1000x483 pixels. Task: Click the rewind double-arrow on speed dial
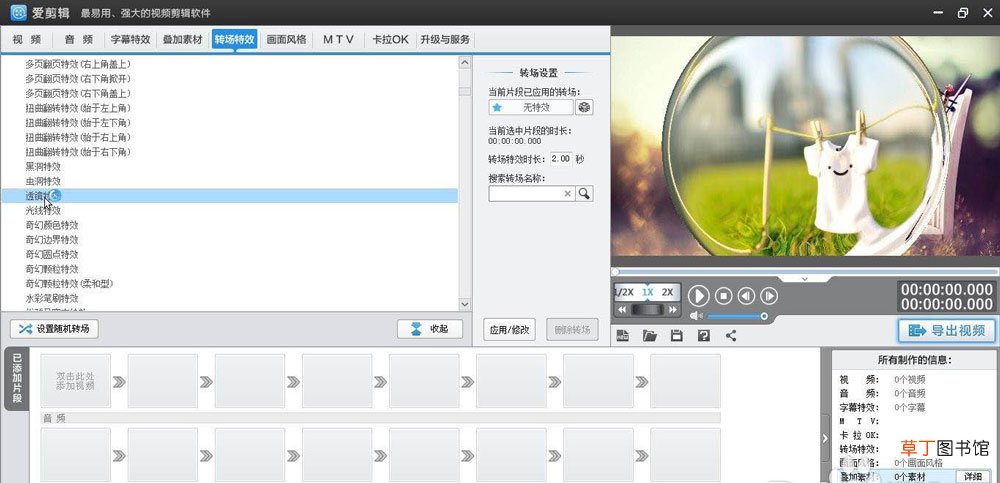[x=622, y=309]
